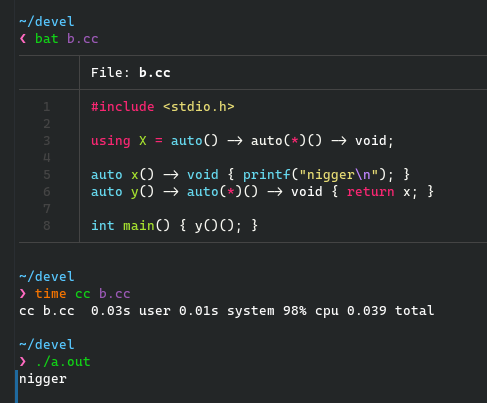Click the main function name on line 8
The width and height of the screenshot is (487, 403).
tap(139, 226)
